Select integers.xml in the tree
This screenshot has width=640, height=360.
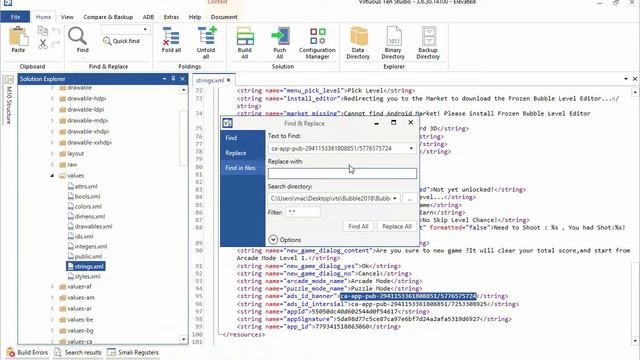click(x=87, y=247)
